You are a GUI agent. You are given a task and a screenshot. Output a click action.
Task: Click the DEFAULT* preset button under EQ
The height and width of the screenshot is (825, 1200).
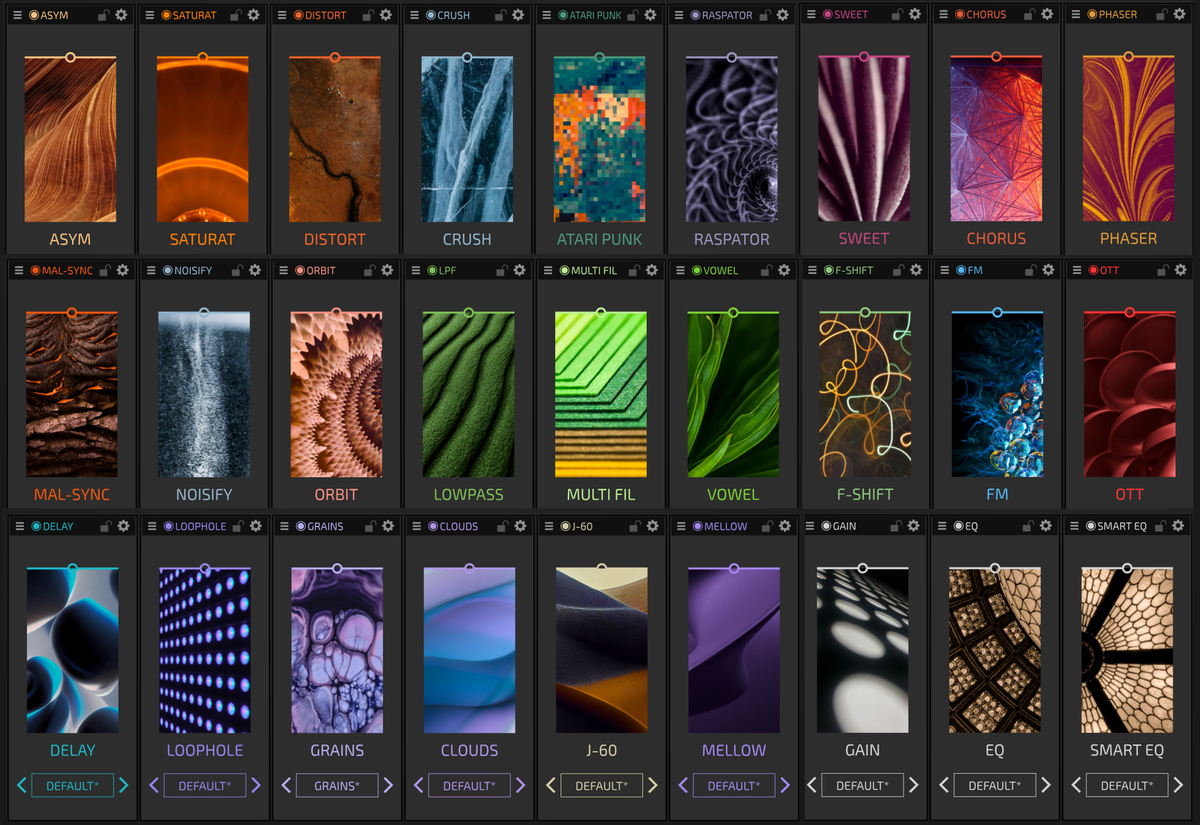[x=995, y=785]
